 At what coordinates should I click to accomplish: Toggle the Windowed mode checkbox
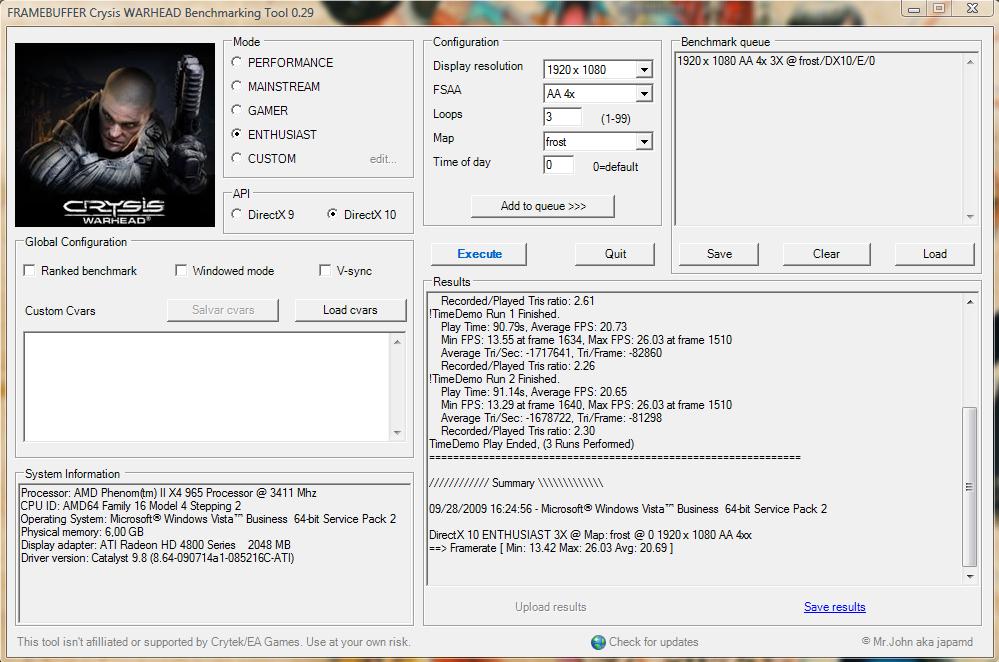181,270
